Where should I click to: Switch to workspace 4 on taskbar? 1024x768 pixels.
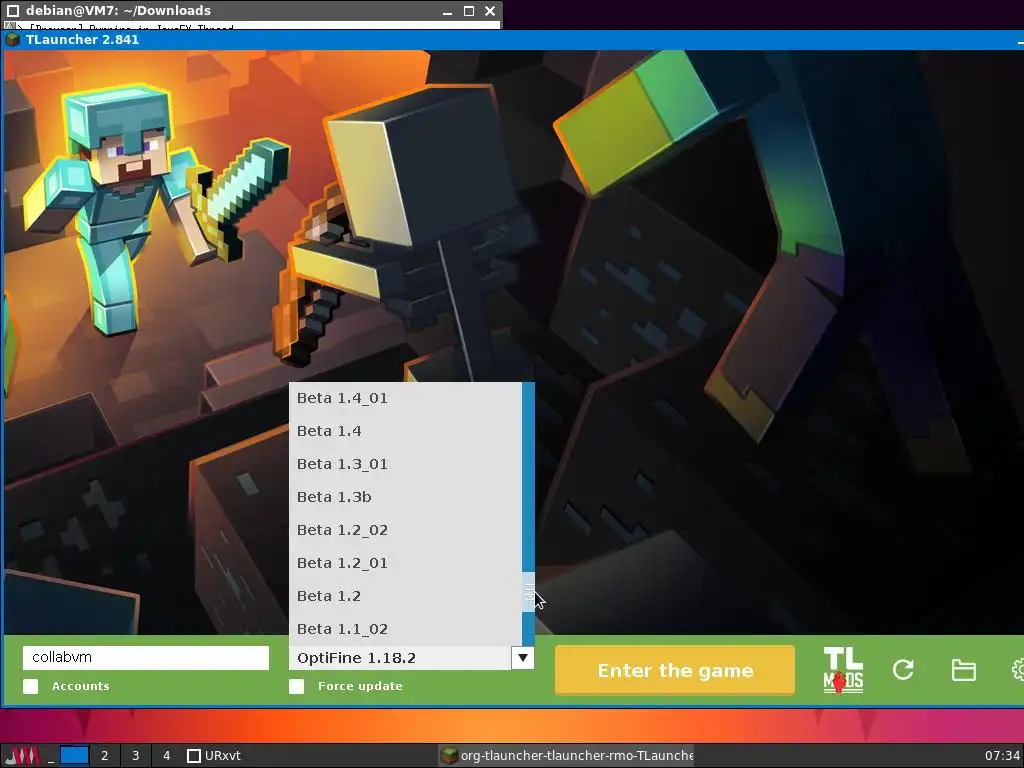coord(167,756)
